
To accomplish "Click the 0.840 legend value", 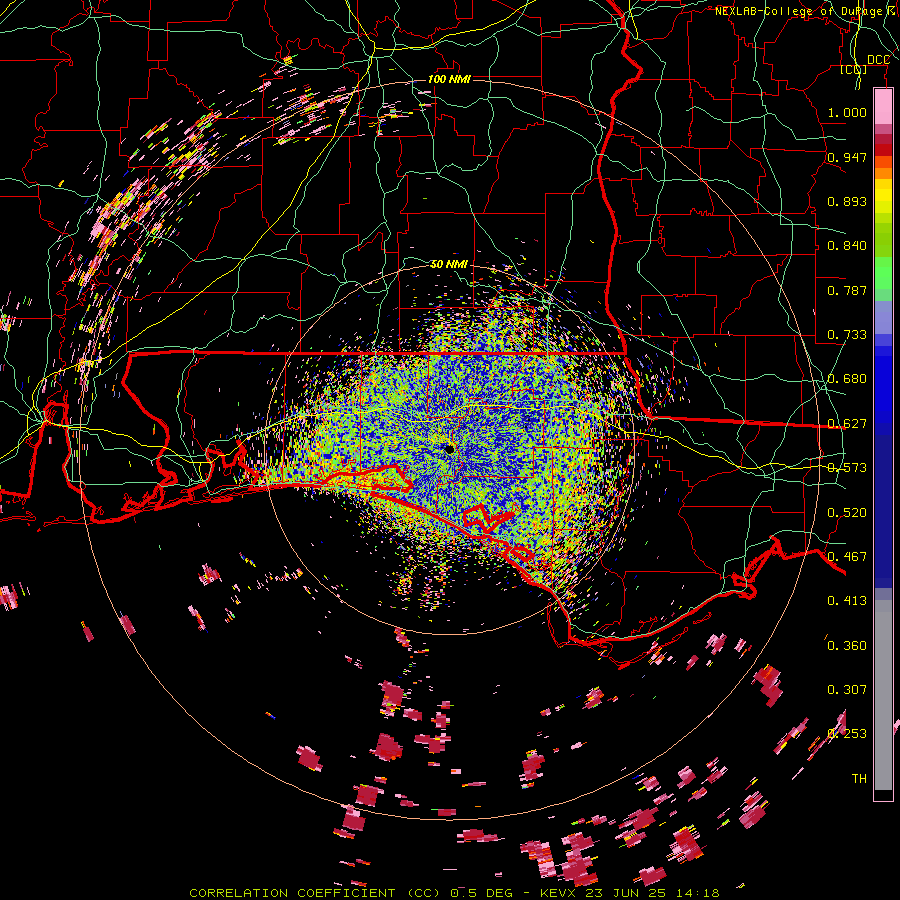I will click(847, 246).
